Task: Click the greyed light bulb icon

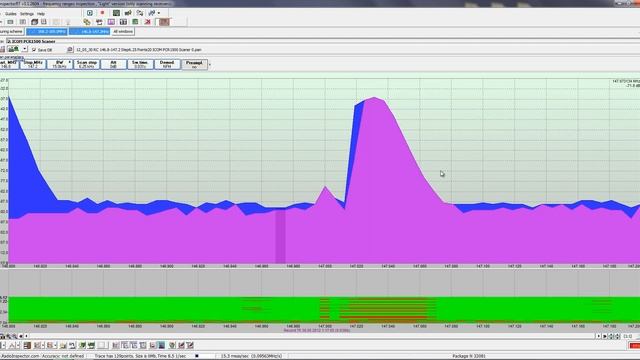Action: (x=68, y=22)
